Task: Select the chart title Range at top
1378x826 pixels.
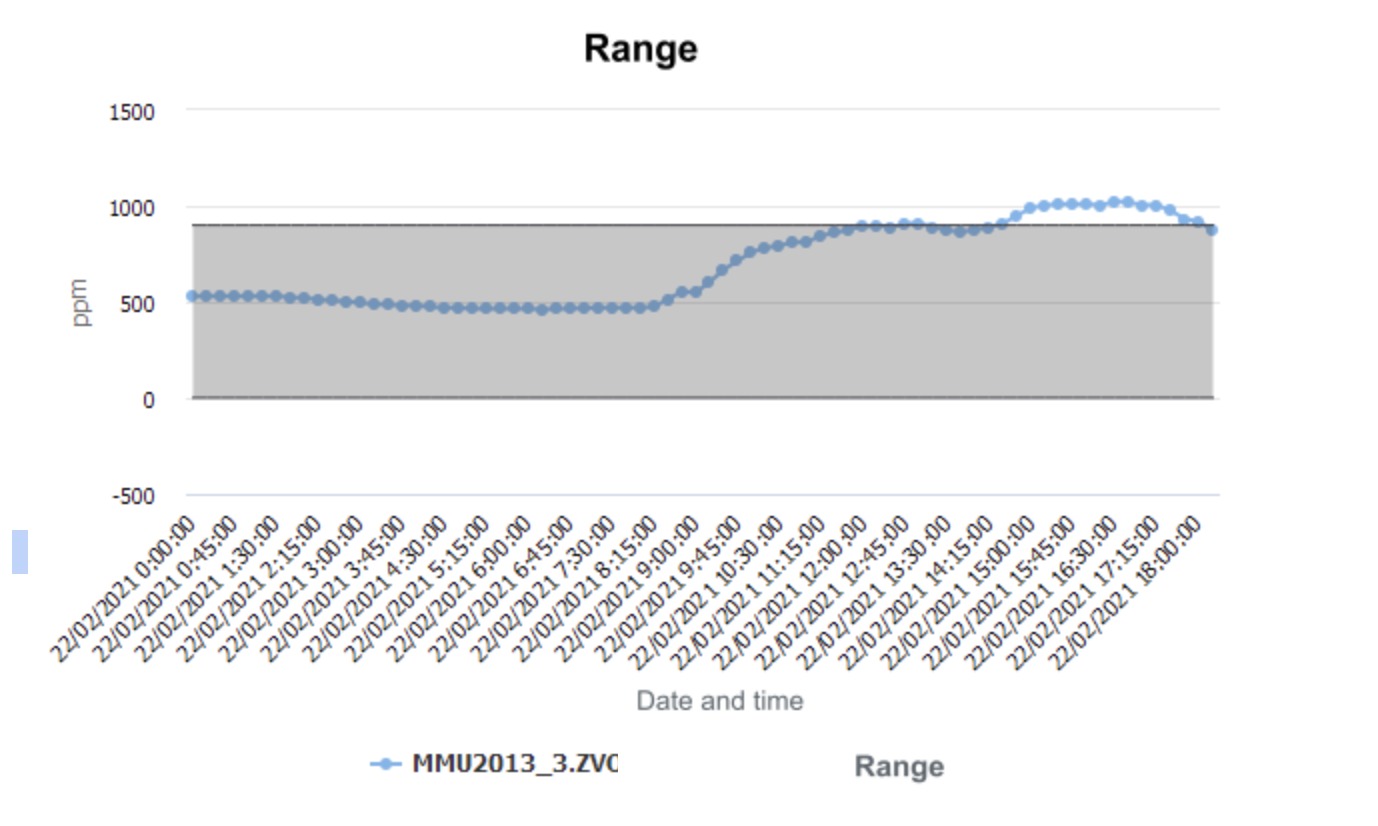Action: 641,48
